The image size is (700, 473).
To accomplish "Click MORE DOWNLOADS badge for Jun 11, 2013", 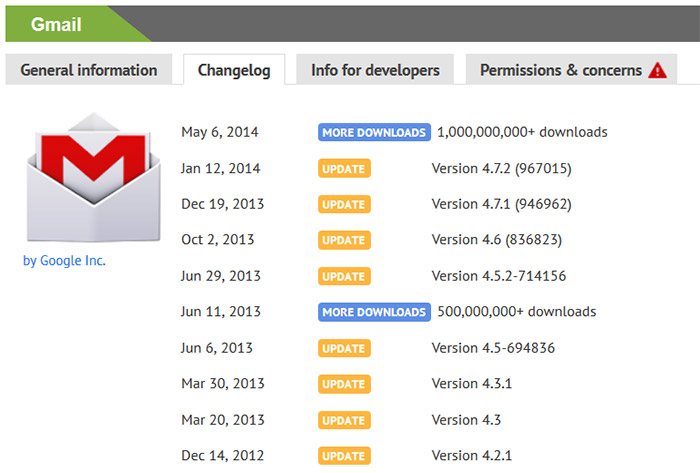I will tap(374, 312).
